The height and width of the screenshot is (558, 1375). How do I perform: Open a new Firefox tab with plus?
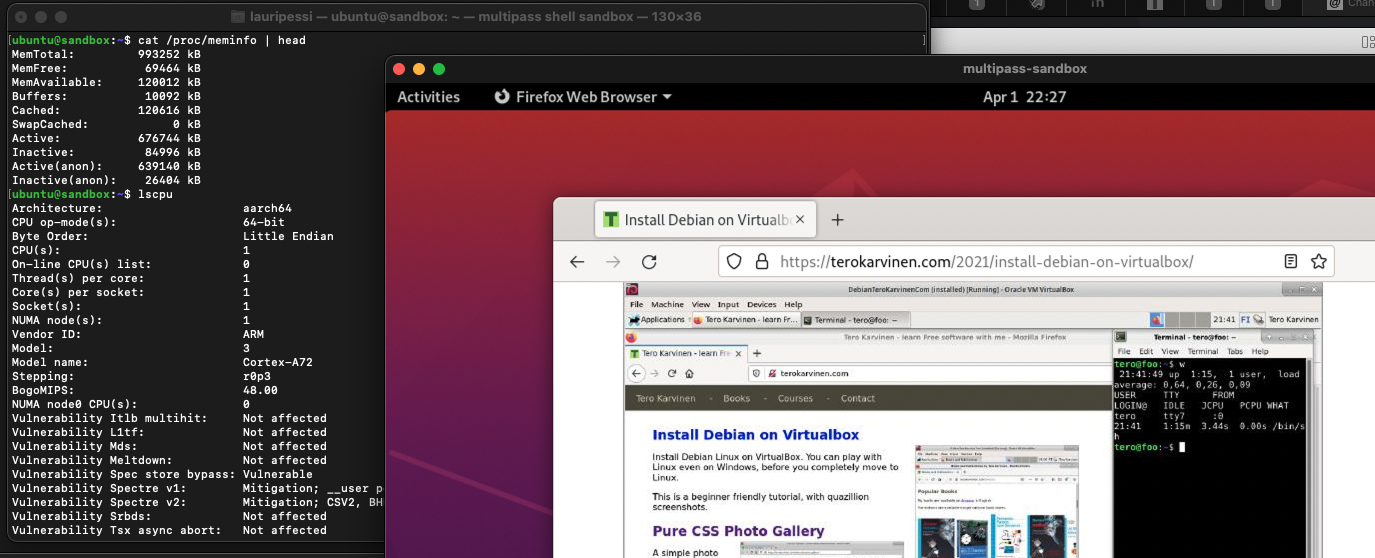pyautogui.click(x=838, y=220)
